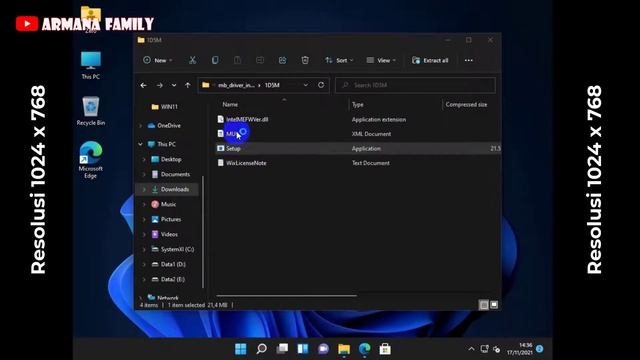Click the taskbar clock and date
The height and width of the screenshot is (360, 640).
(520, 349)
